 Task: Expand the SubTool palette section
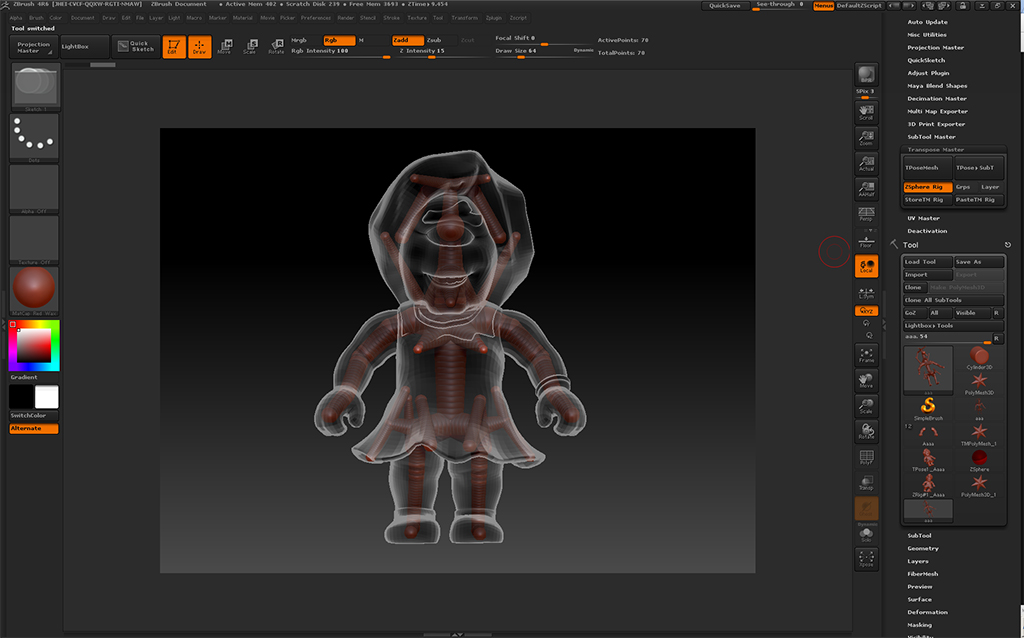pos(919,536)
